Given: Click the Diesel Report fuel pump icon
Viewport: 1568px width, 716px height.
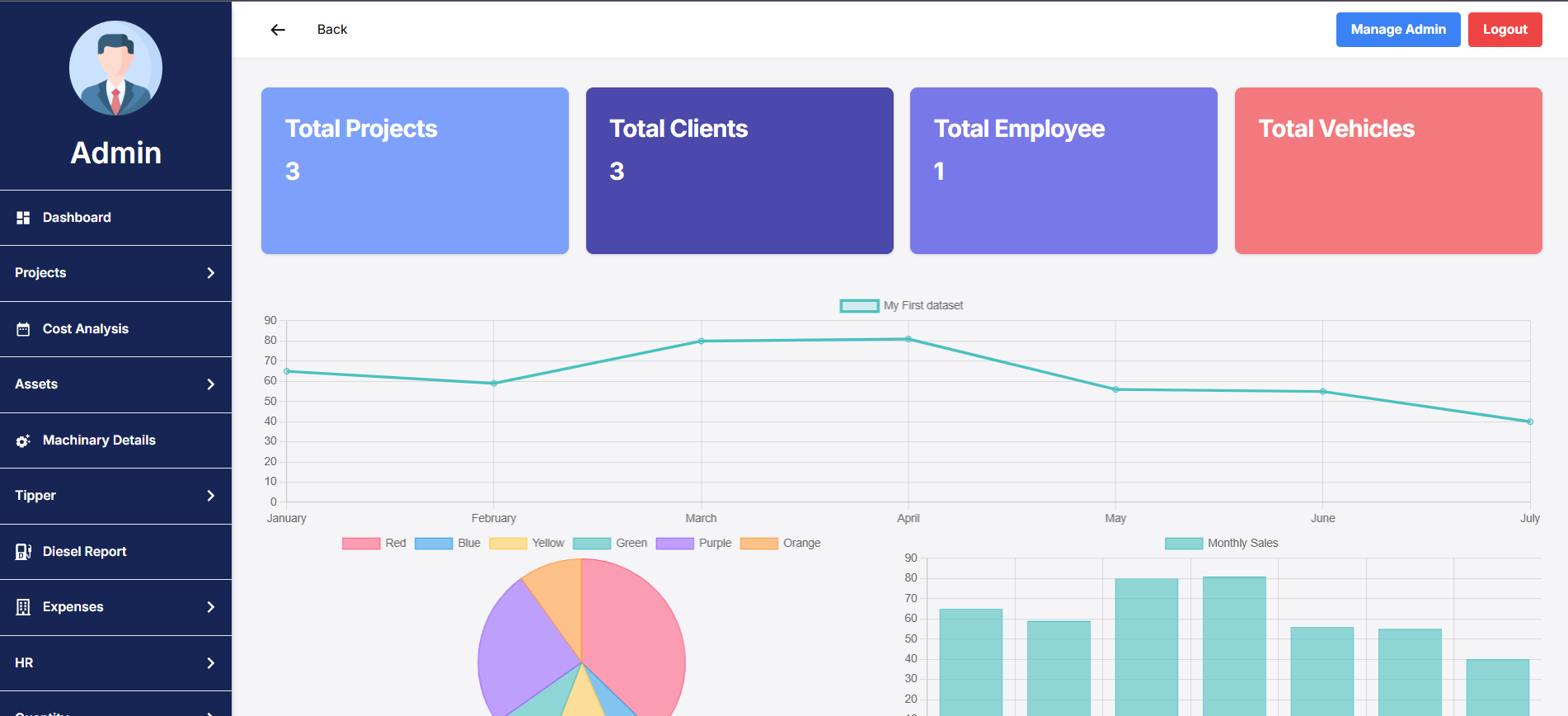Looking at the screenshot, I should 23,552.
